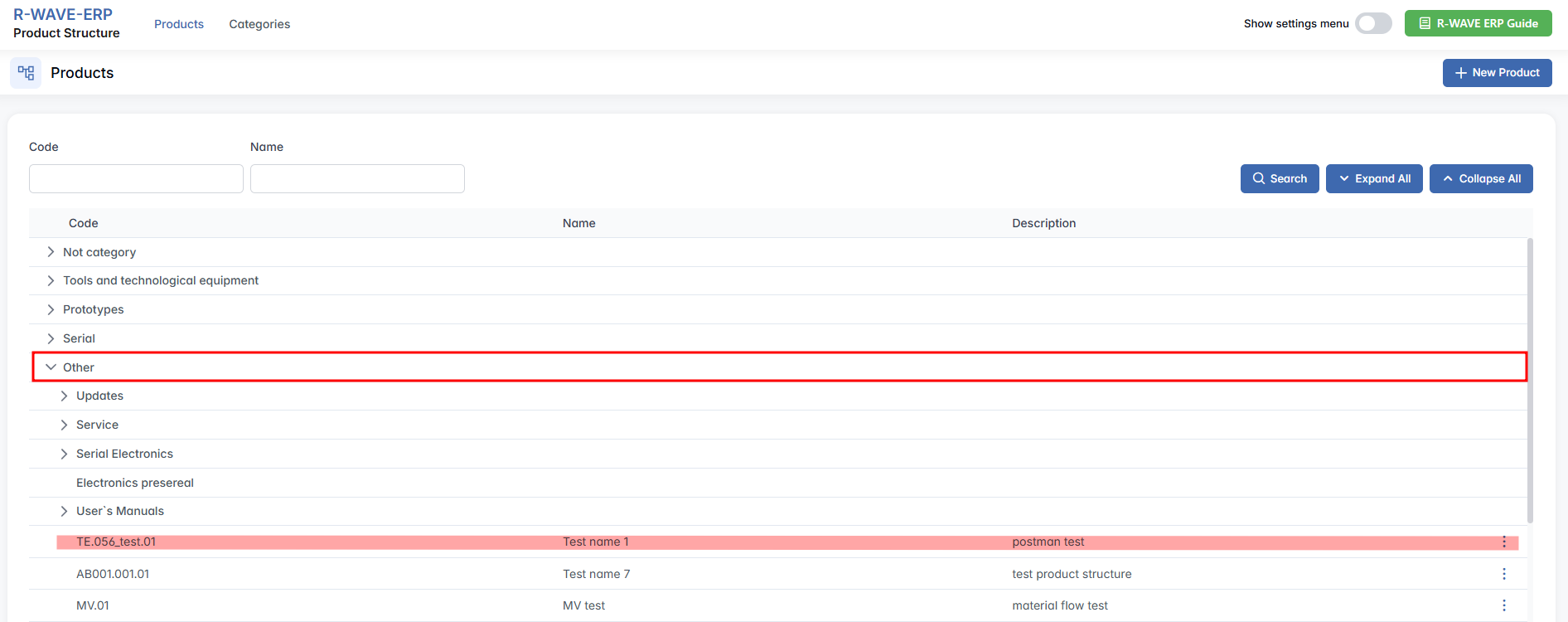The height and width of the screenshot is (622, 1568).
Task: Expand the Prototypes category chevron
Action: [x=51, y=309]
